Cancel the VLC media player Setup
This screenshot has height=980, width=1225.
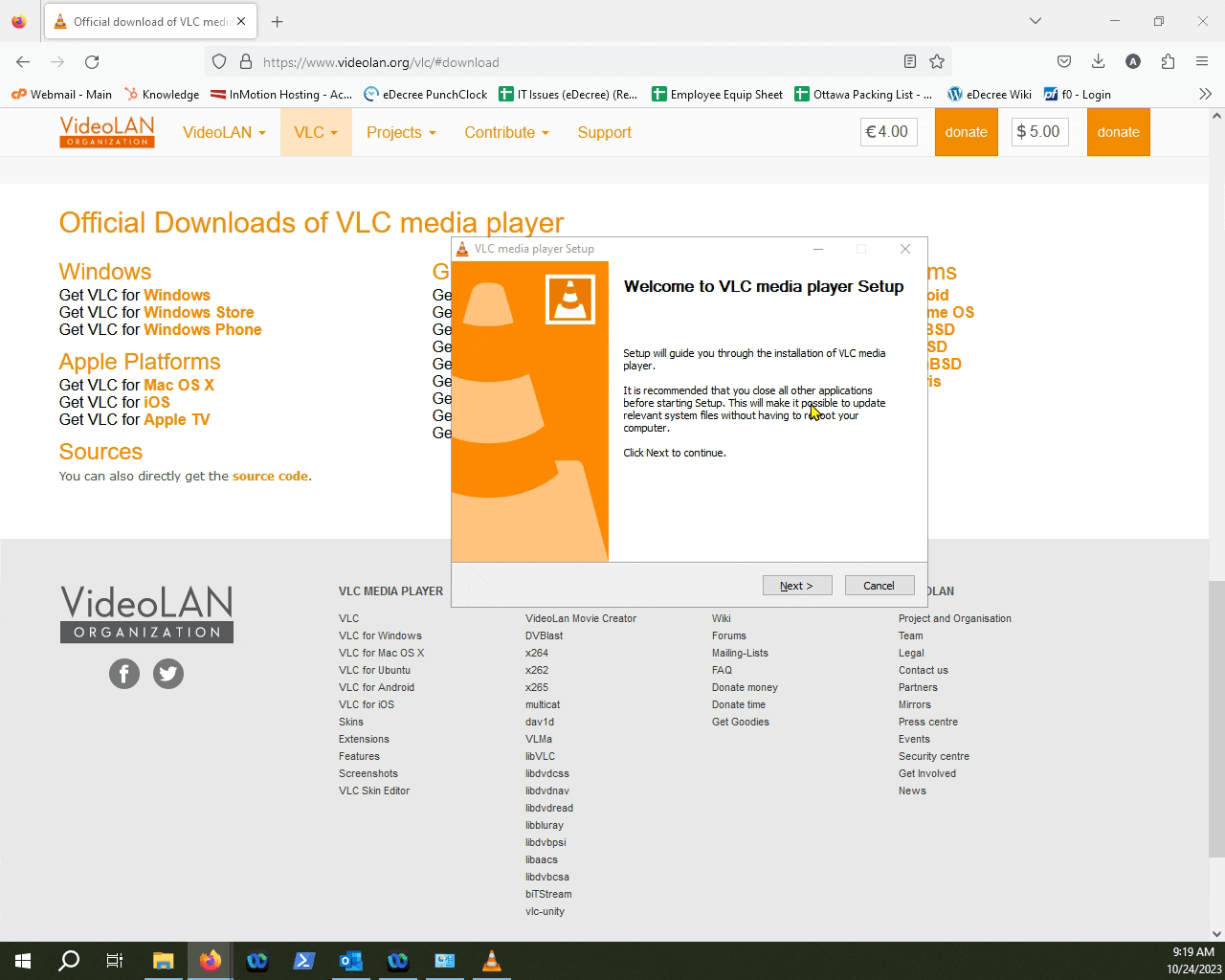(879, 586)
